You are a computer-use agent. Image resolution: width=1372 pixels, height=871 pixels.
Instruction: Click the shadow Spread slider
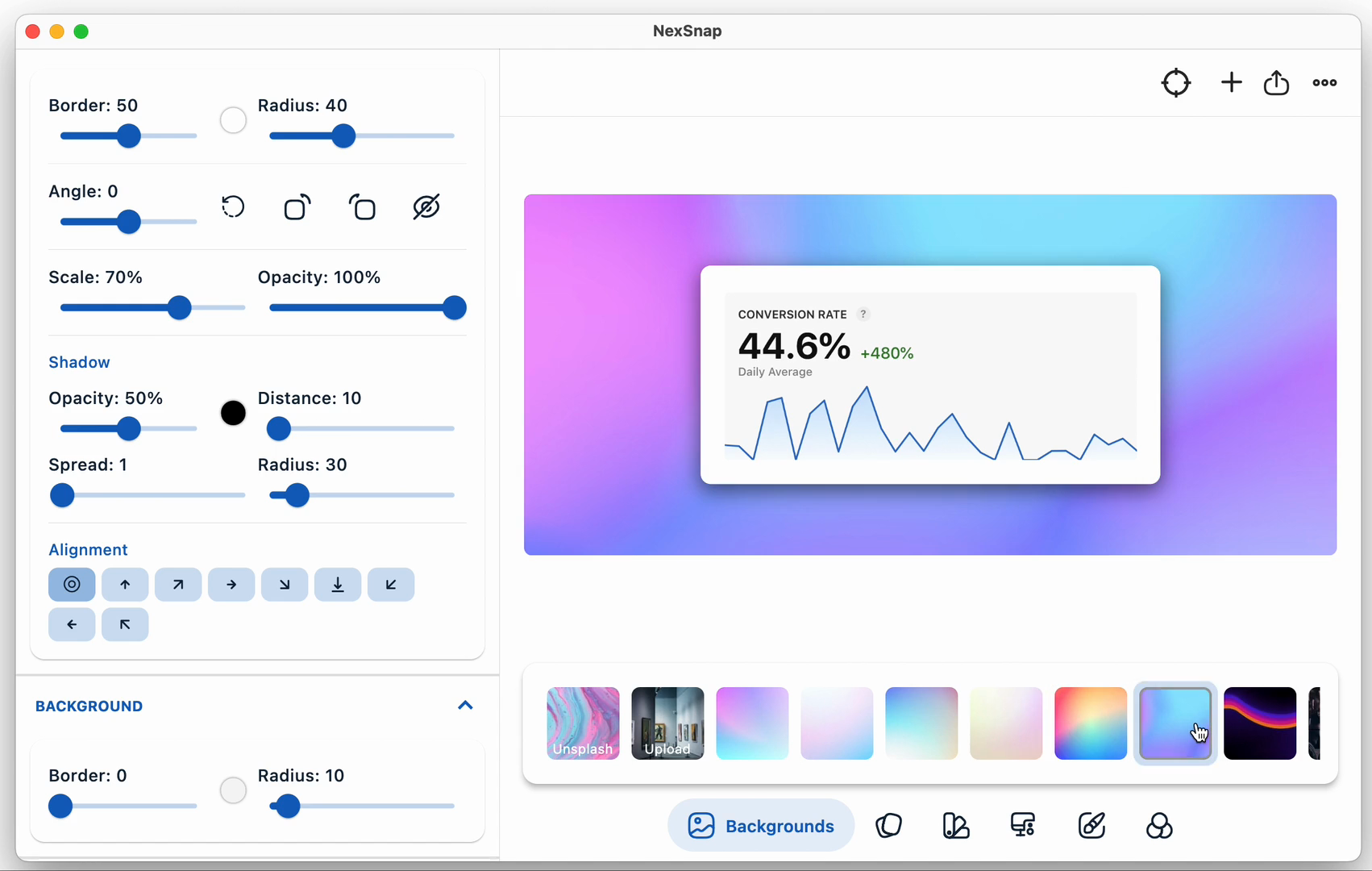(148, 495)
